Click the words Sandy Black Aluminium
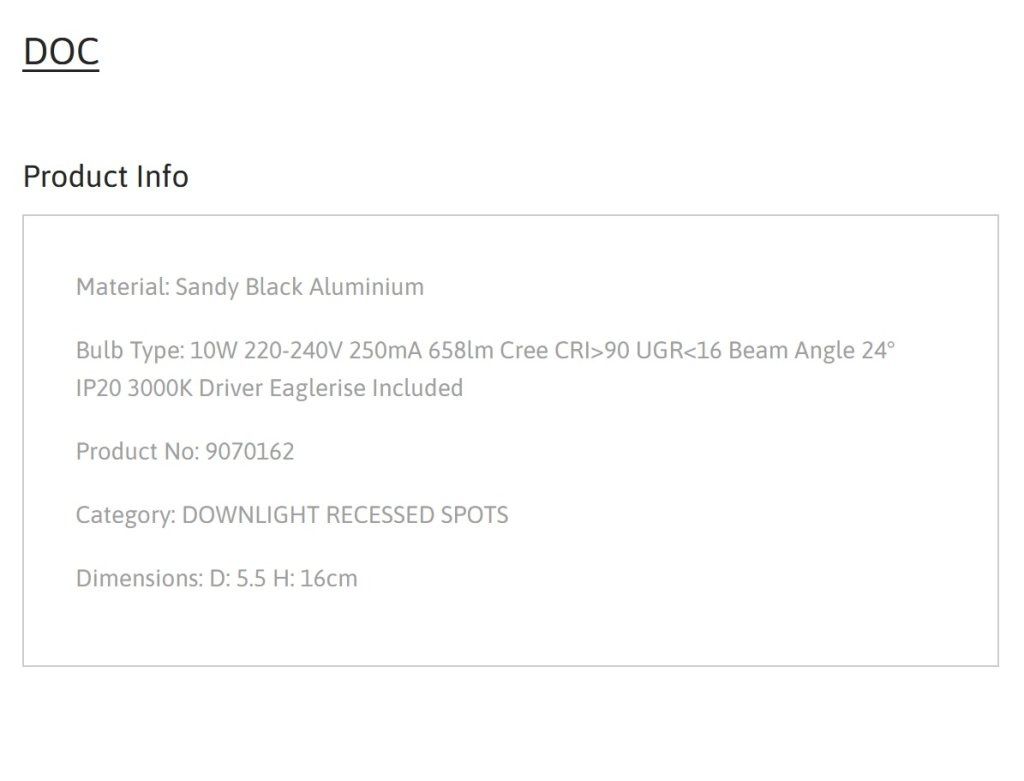Image resolution: width=1024 pixels, height=781 pixels. point(300,287)
